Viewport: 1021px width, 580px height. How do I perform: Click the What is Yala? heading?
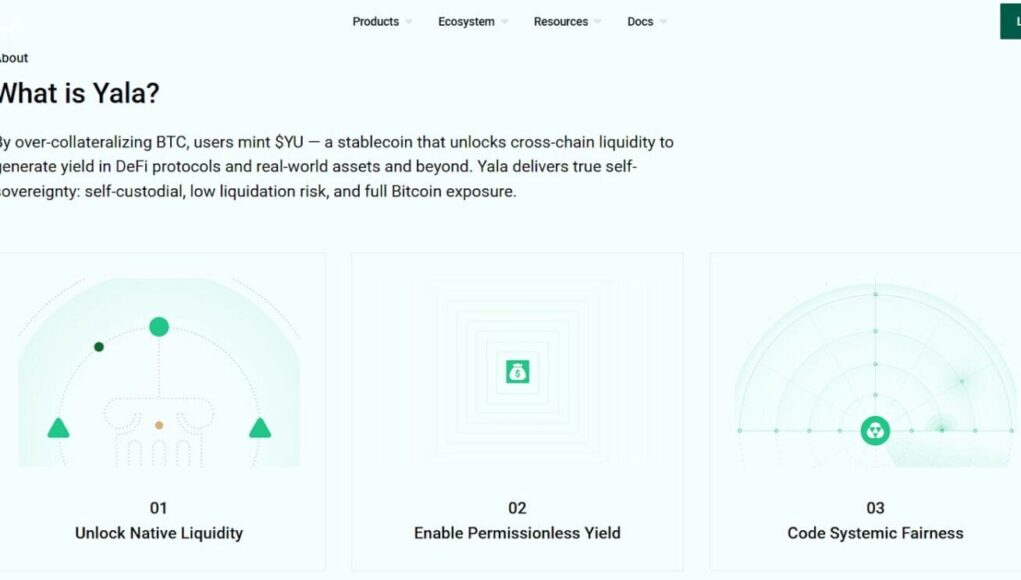[x=78, y=94]
